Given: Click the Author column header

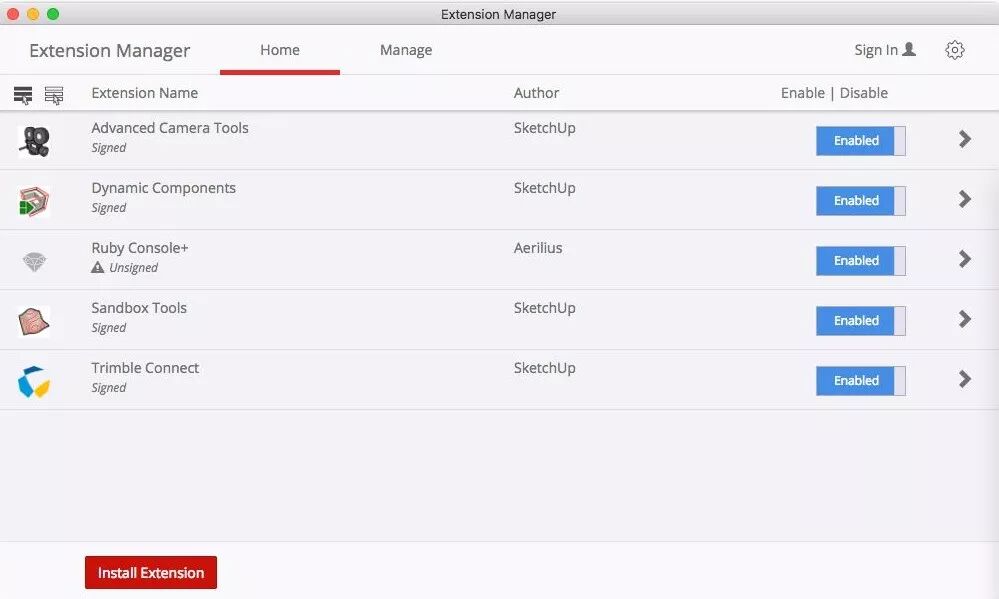Looking at the screenshot, I should point(536,93).
